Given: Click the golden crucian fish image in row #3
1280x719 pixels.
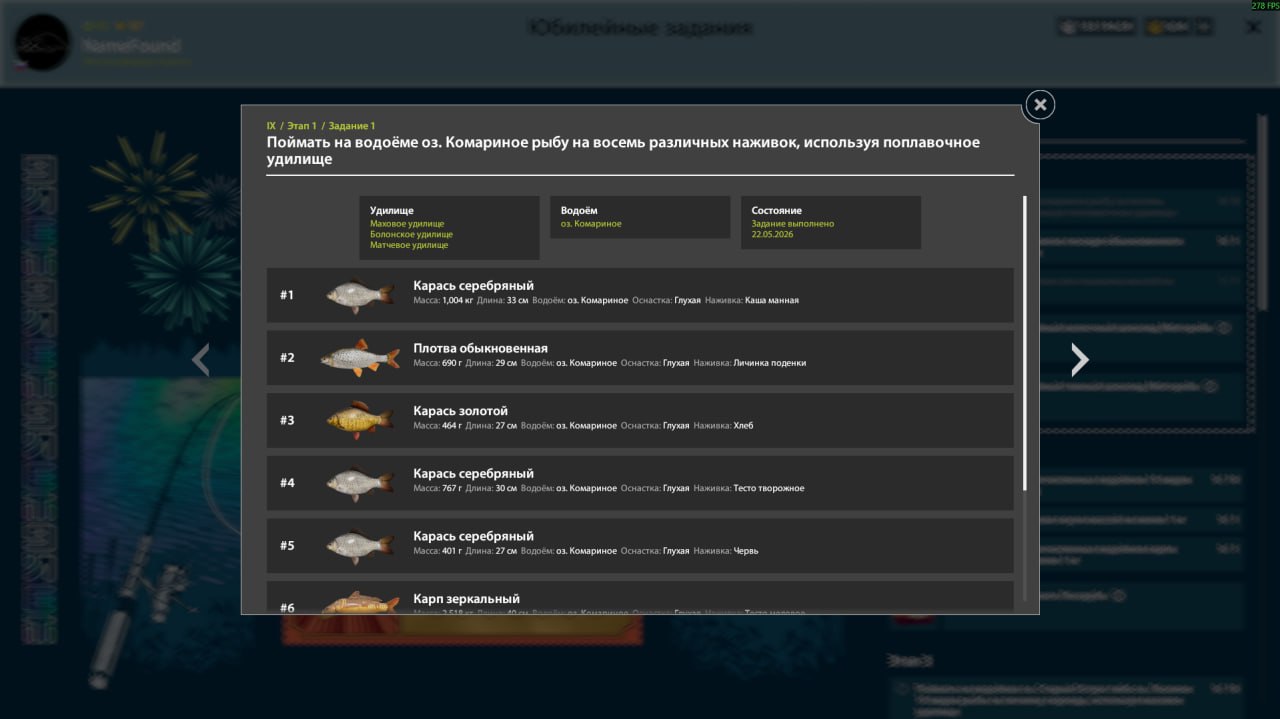Looking at the screenshot, I should tap(359, 420).
